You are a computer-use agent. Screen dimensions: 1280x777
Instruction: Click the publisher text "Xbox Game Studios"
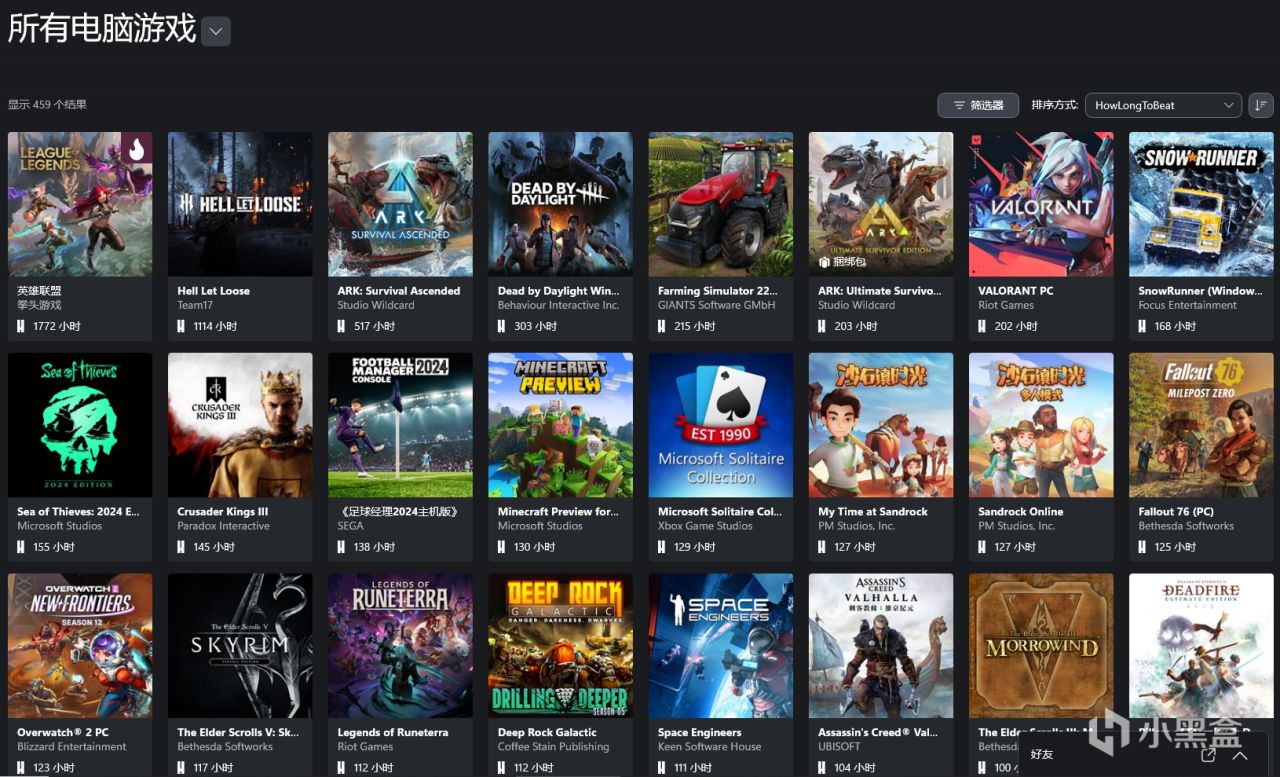tap(705, 526)
